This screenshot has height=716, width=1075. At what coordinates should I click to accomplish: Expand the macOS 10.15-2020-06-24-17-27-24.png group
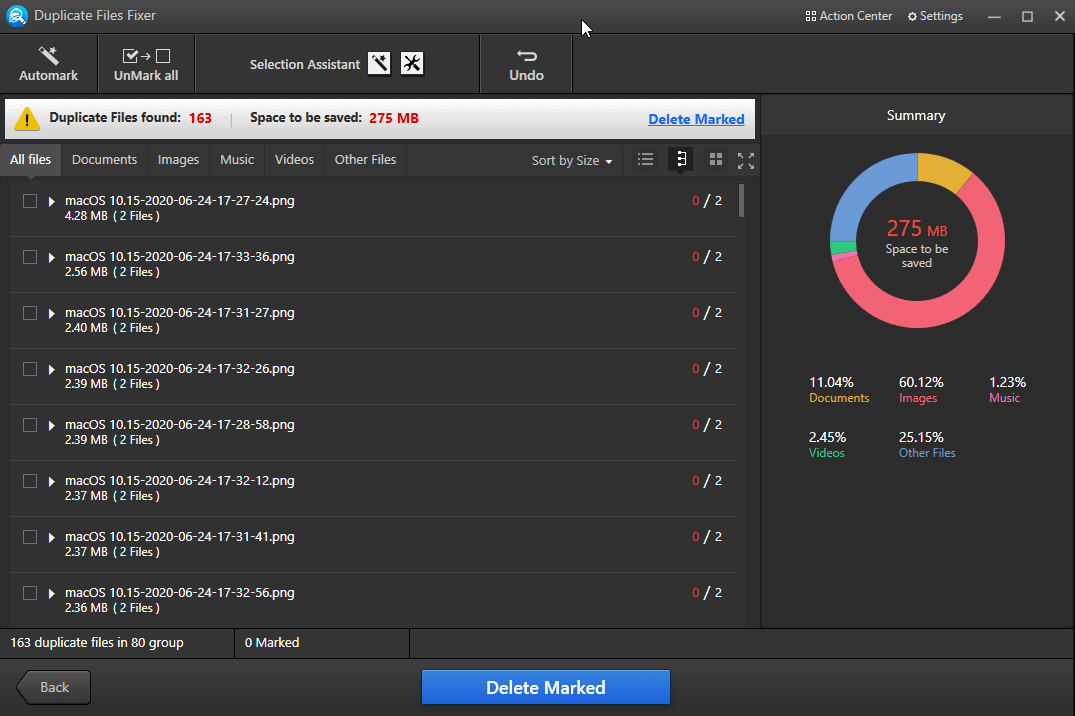pos(50,200)
